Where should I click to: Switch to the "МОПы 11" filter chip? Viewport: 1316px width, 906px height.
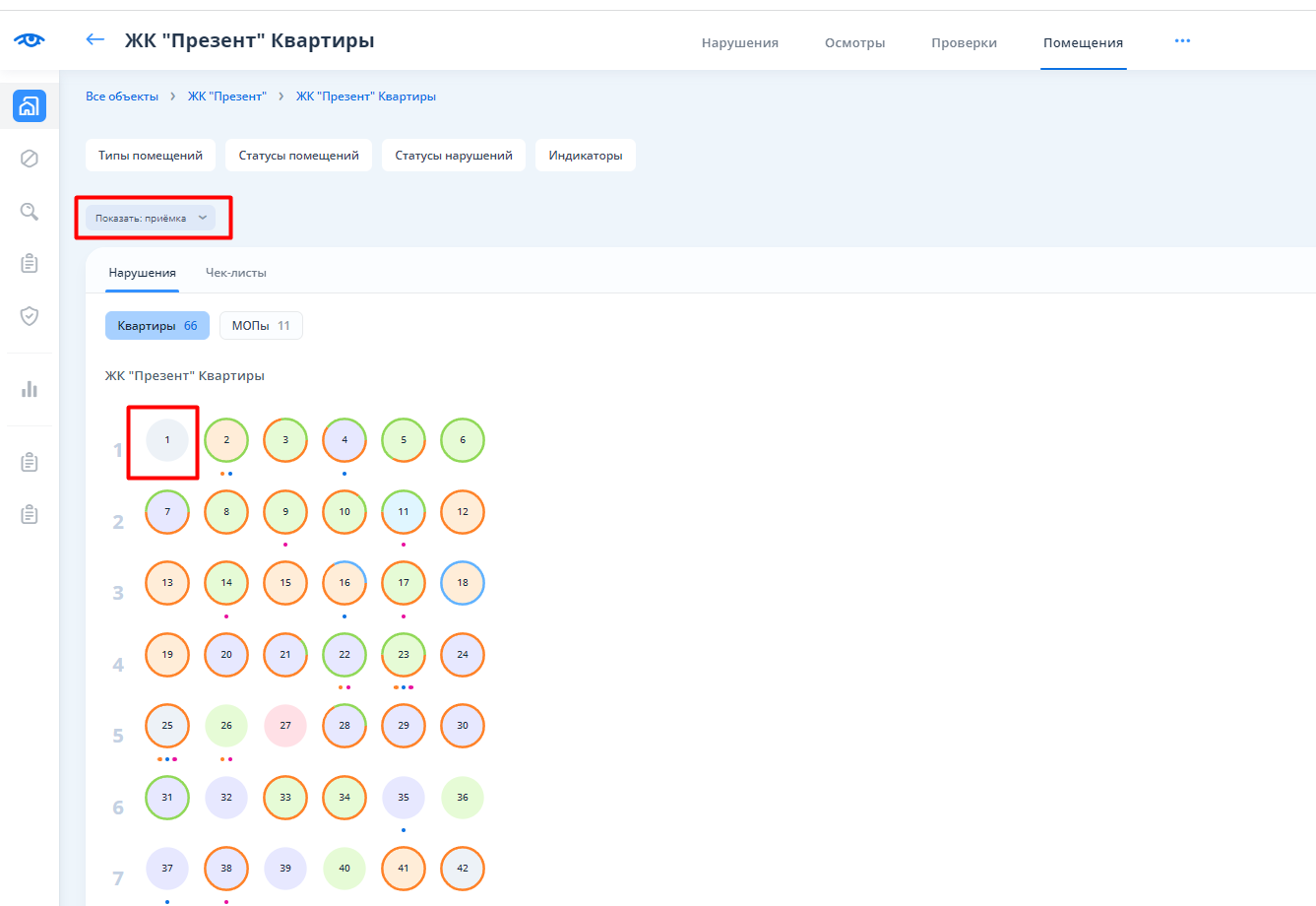261,326
